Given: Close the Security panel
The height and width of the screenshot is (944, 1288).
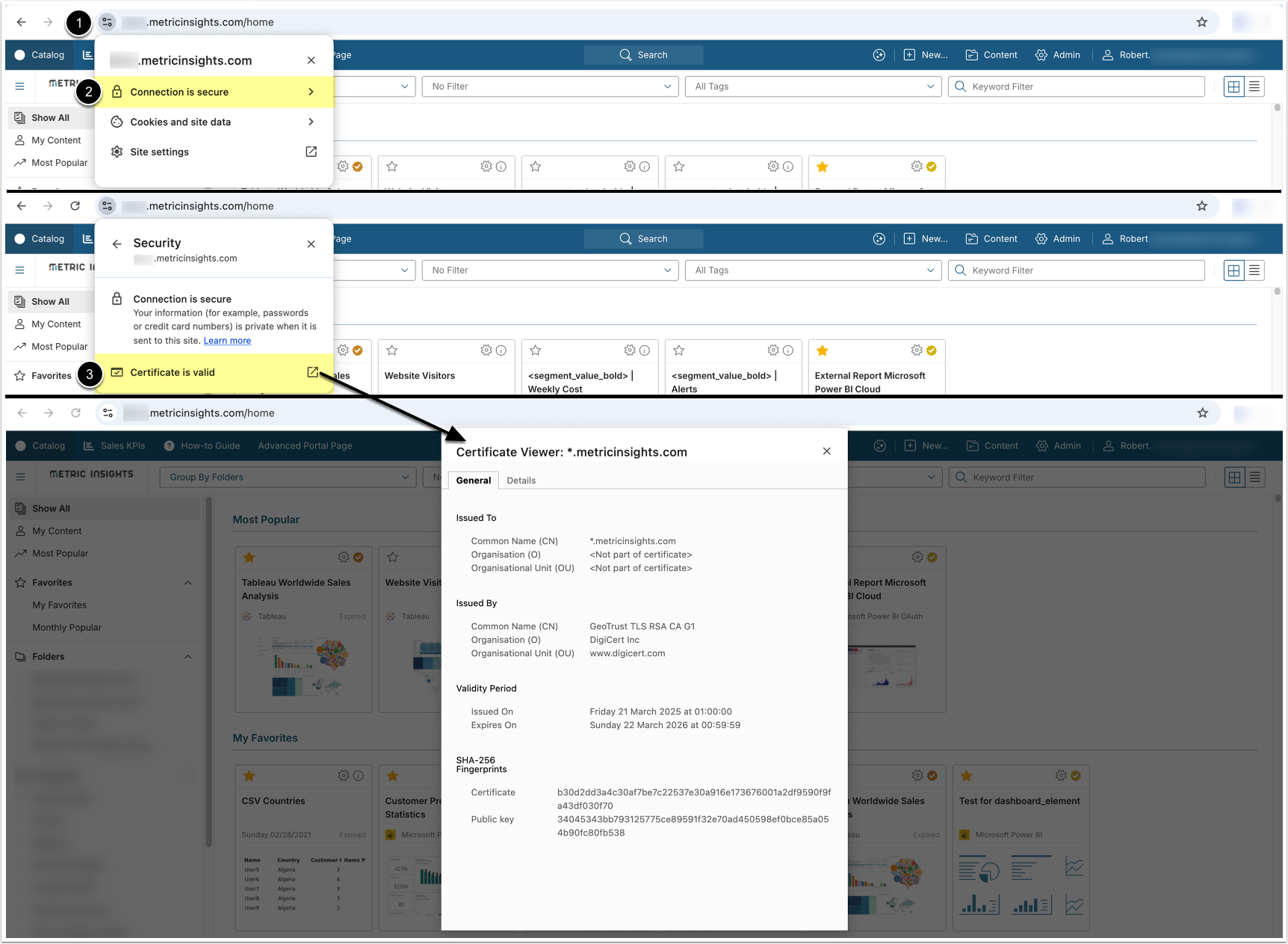Looking at the screenshot, I should [312, 244].
